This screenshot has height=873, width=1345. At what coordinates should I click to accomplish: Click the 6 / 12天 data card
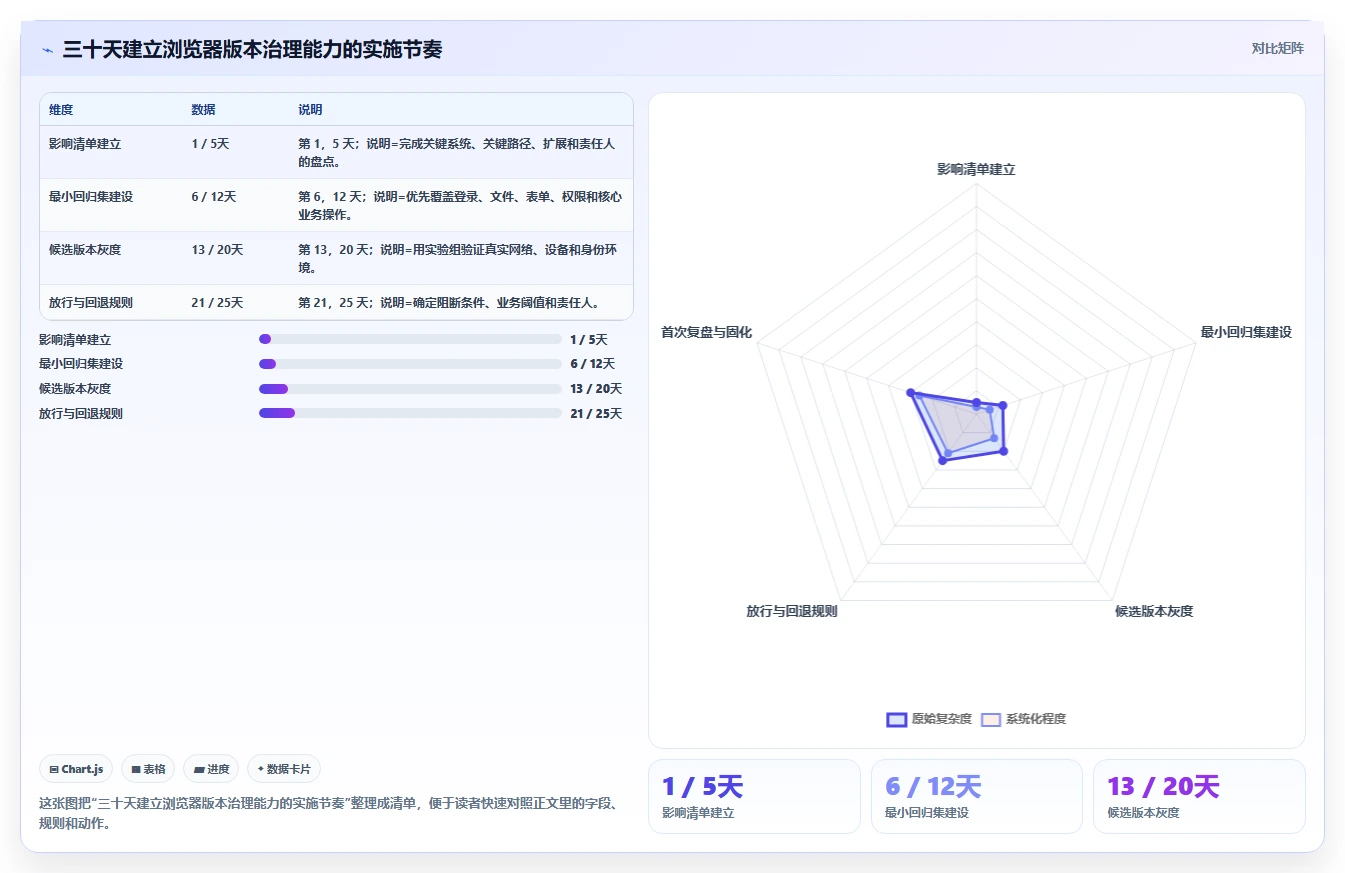(x=976, y=796)
